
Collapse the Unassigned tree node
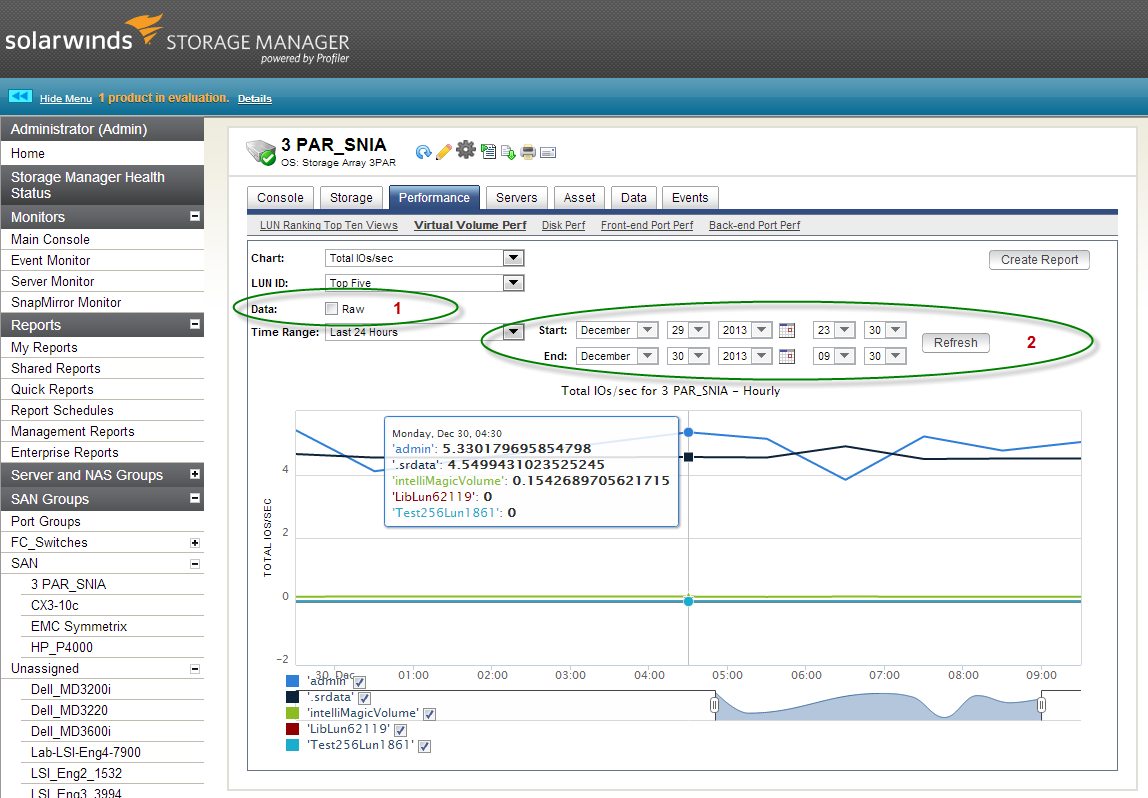pos(195,668)
